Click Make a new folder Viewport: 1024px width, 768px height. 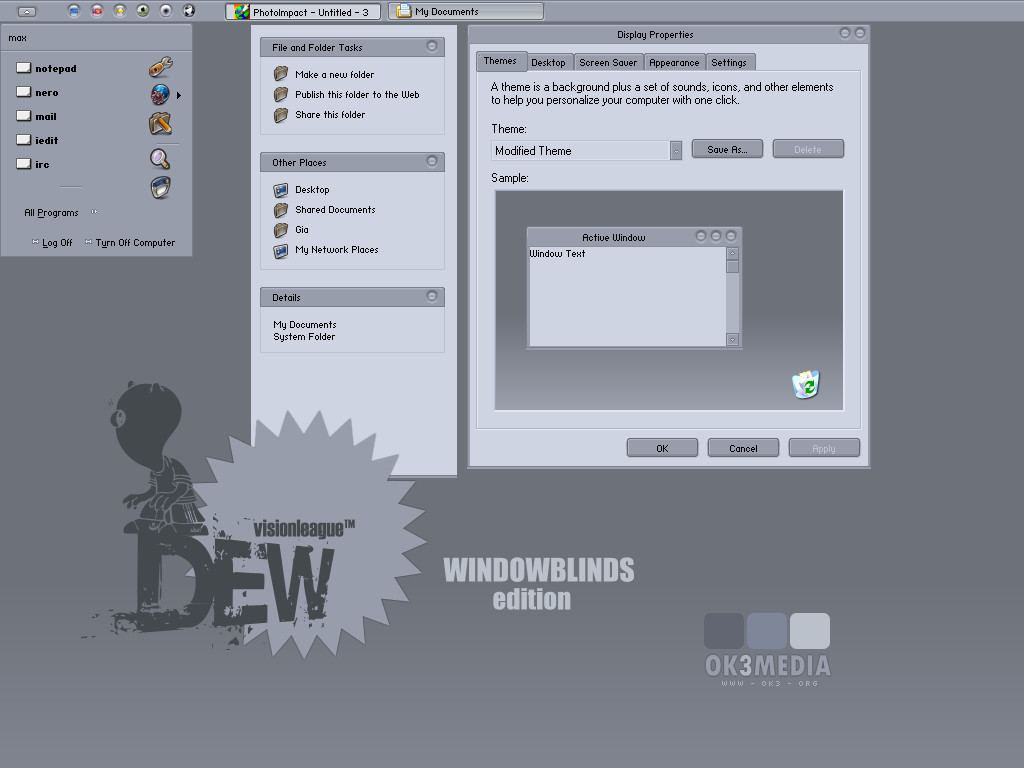324,74
